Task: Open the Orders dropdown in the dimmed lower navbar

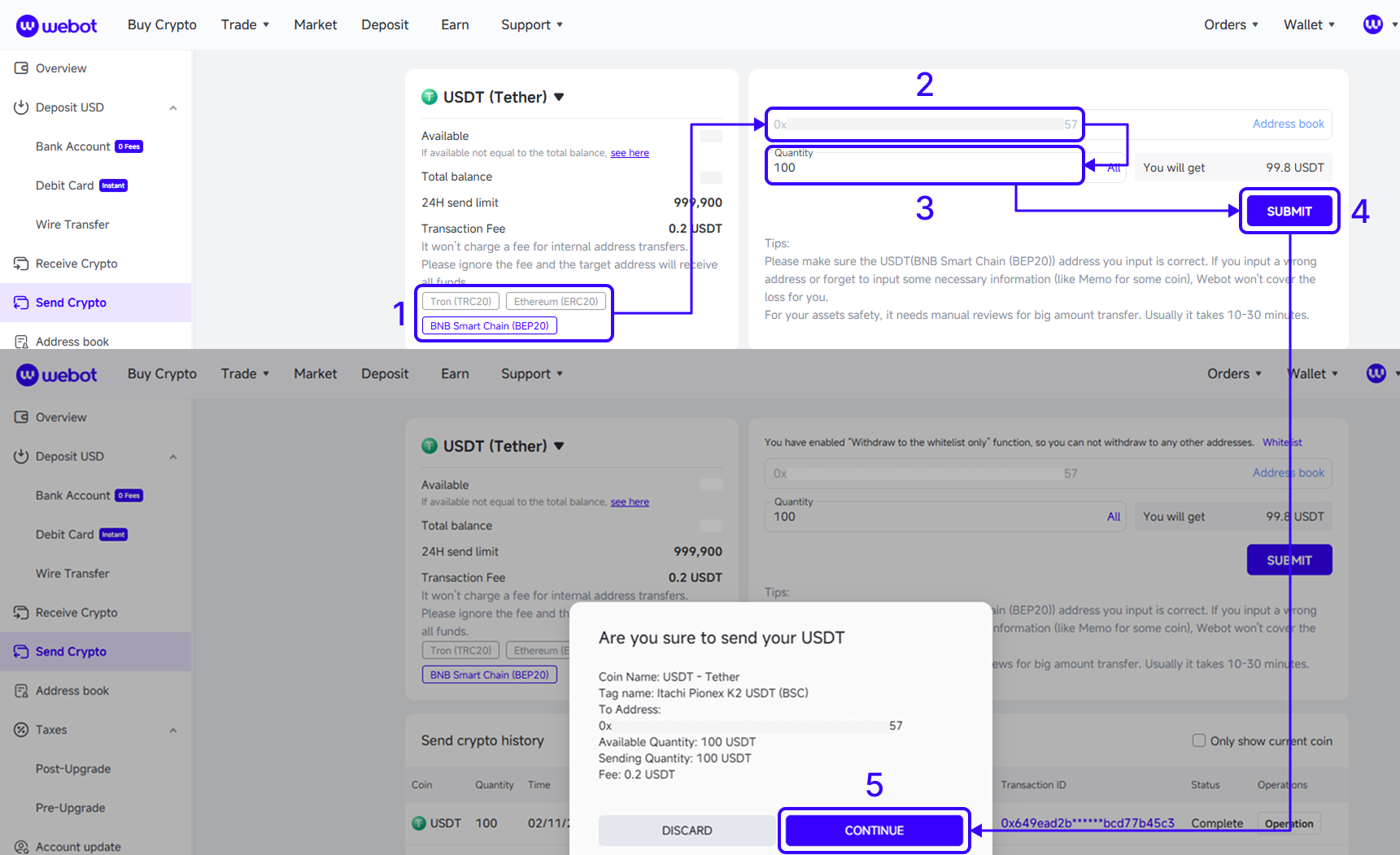Action: coord(1235,373)
